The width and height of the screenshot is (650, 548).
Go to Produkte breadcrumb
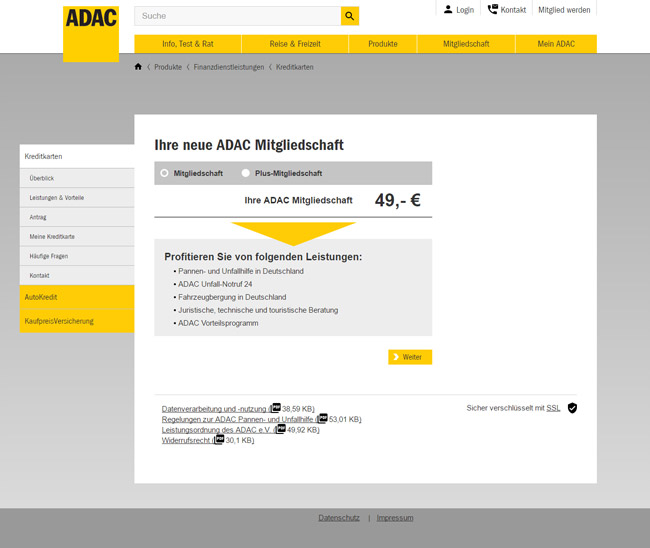pos(168,67)
